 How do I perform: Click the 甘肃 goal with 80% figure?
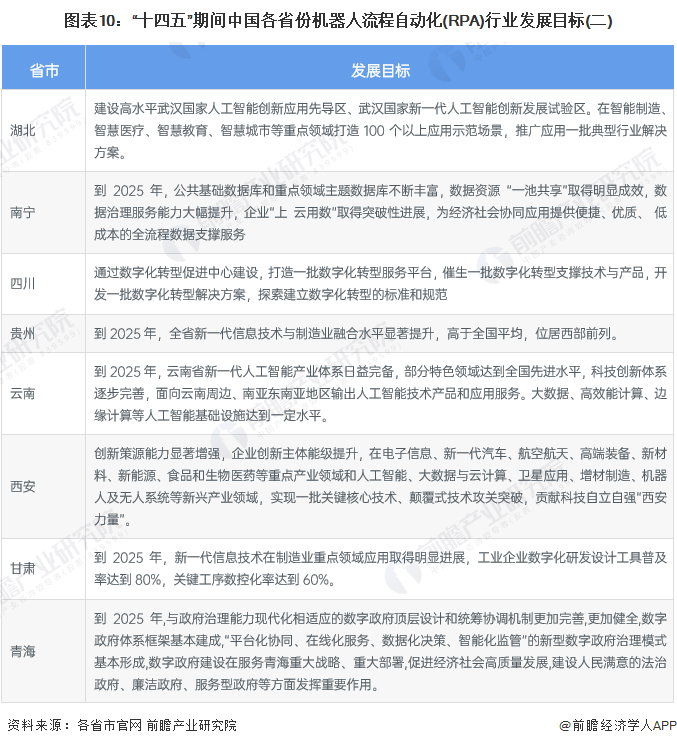[380, 568]
